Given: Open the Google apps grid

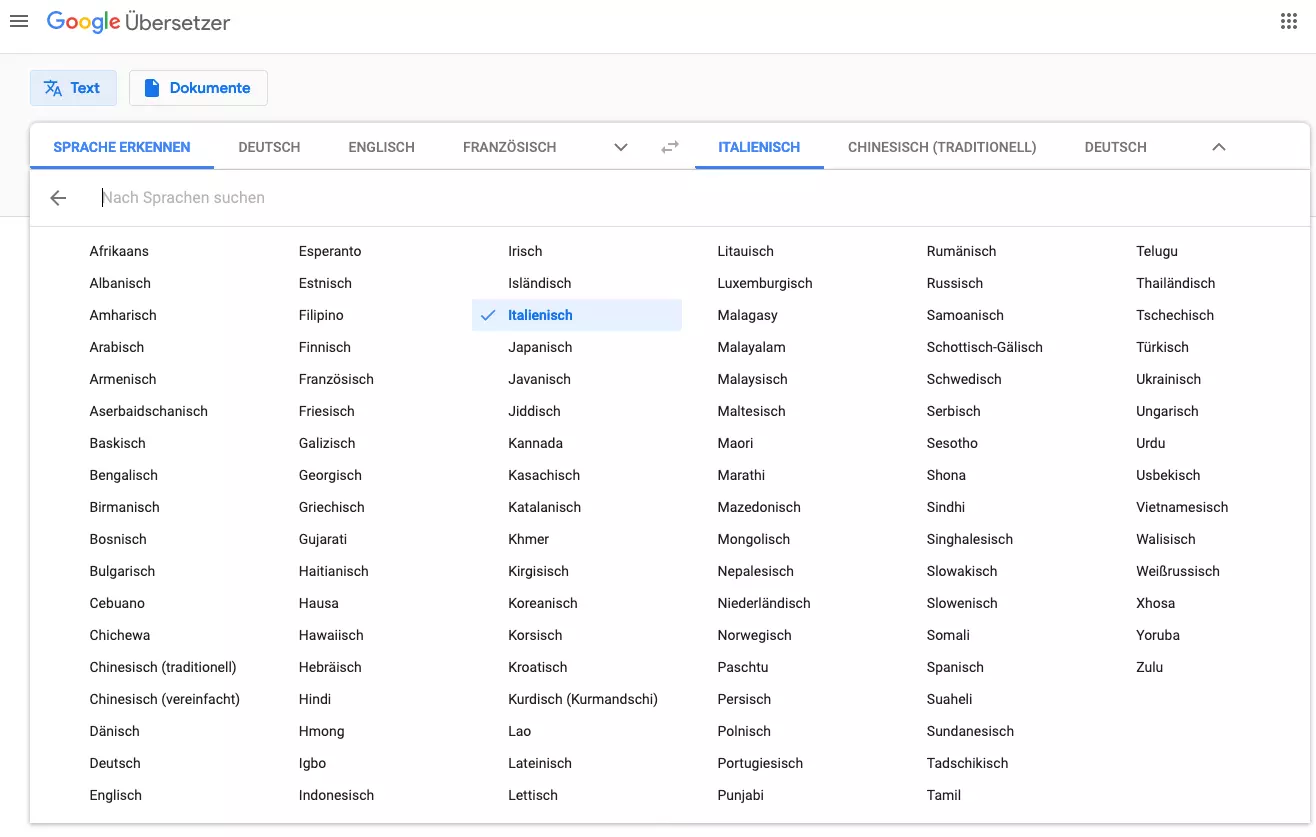Looking at the screenshot, I should click(x=1289, y=21).
